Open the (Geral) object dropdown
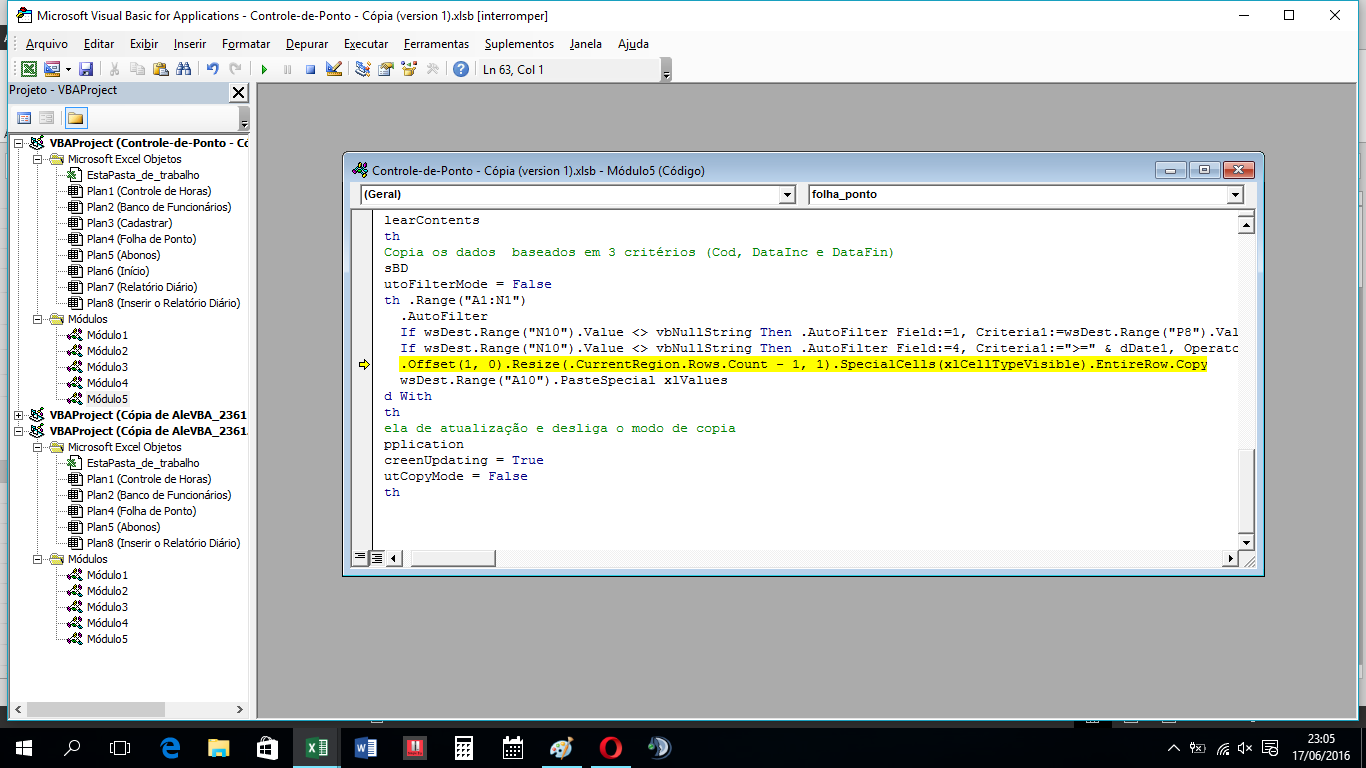 788,195
